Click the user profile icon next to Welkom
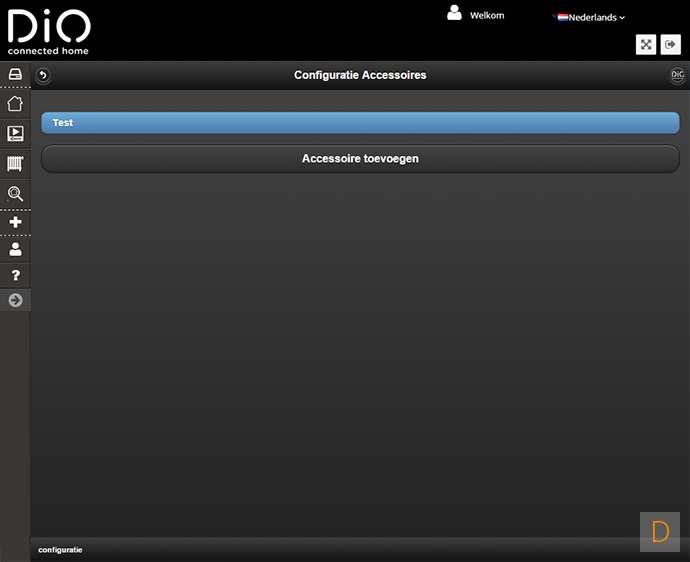The height and width of the screenshot is (562, 690). click(x=454, y=13)
